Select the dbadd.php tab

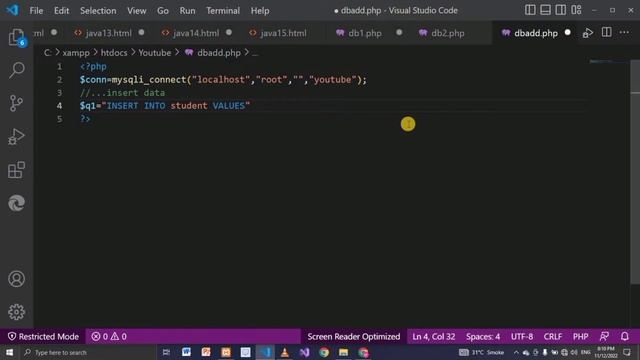[536, 33]
